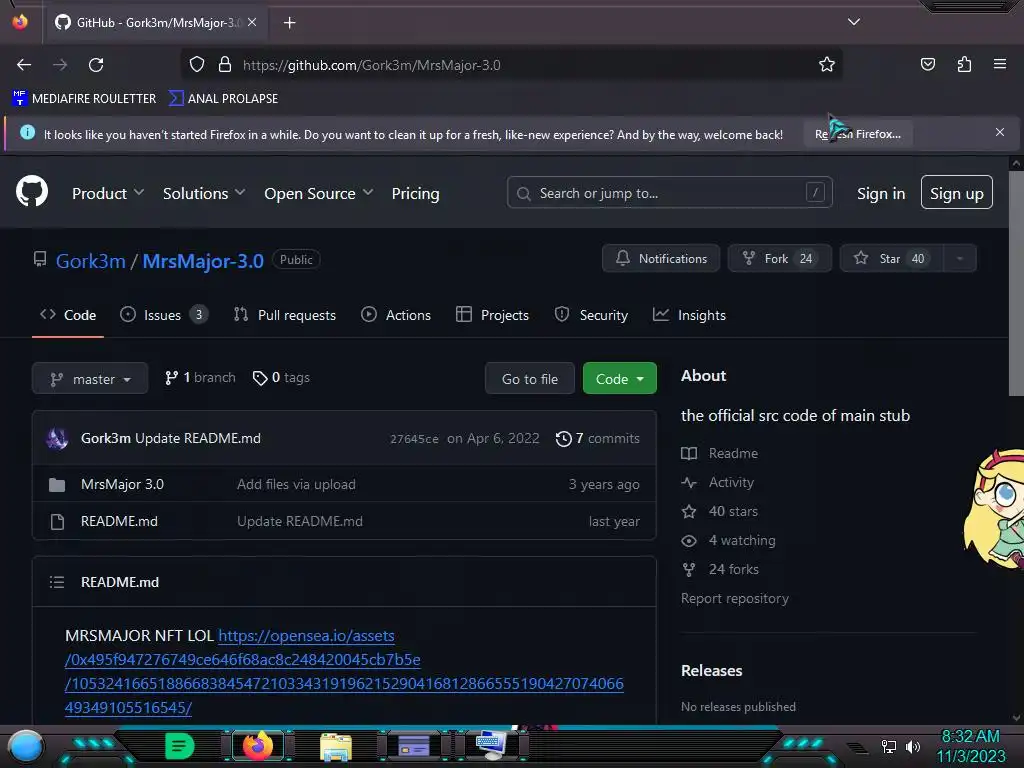Click the Notifications bell button
1024x768 pixels.
tap(661, 258)
